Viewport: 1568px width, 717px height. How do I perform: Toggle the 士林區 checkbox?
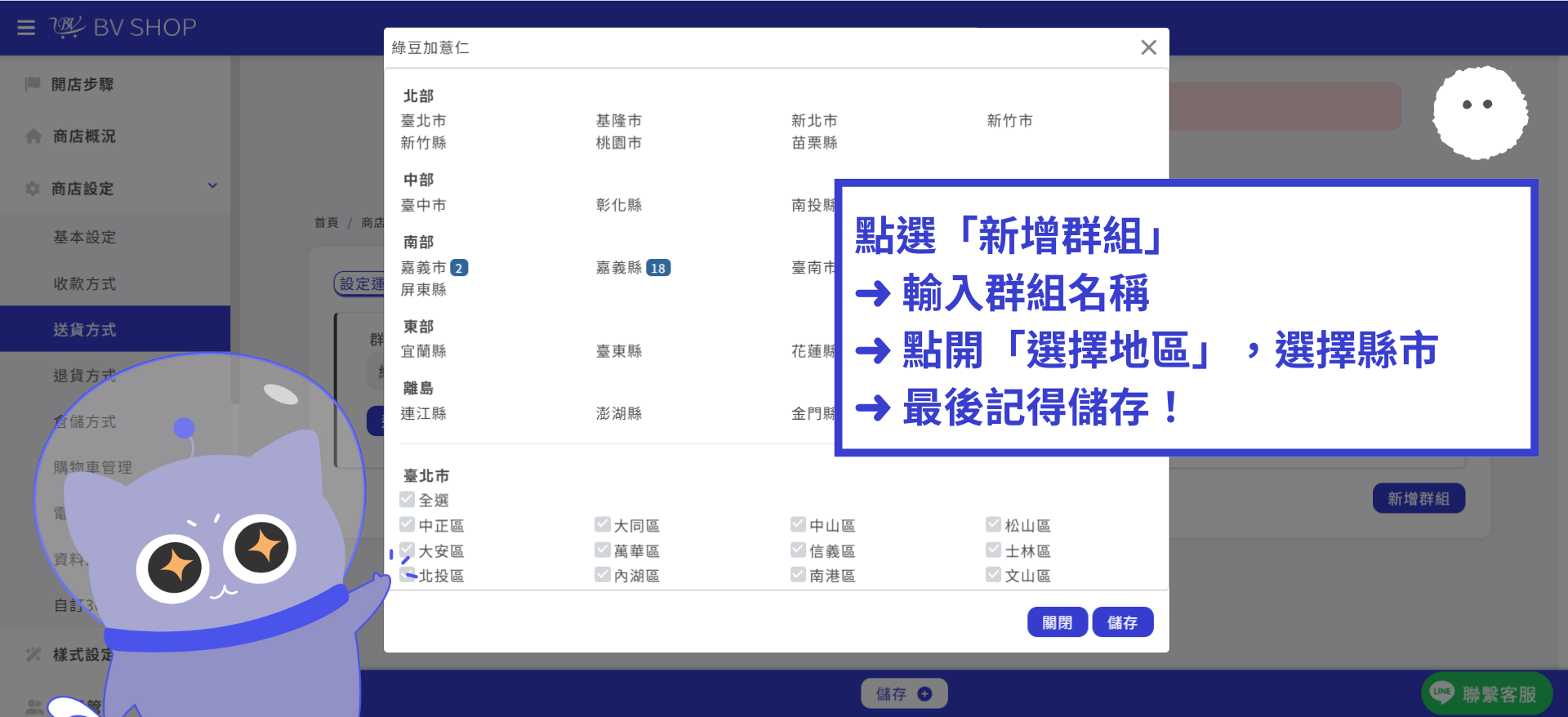[993, 550]
